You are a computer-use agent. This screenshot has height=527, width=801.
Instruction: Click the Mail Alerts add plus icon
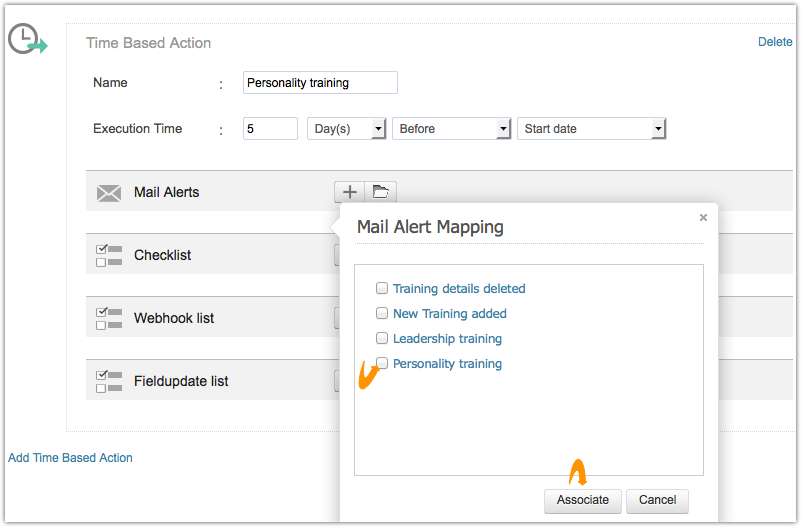pos(349,192)
